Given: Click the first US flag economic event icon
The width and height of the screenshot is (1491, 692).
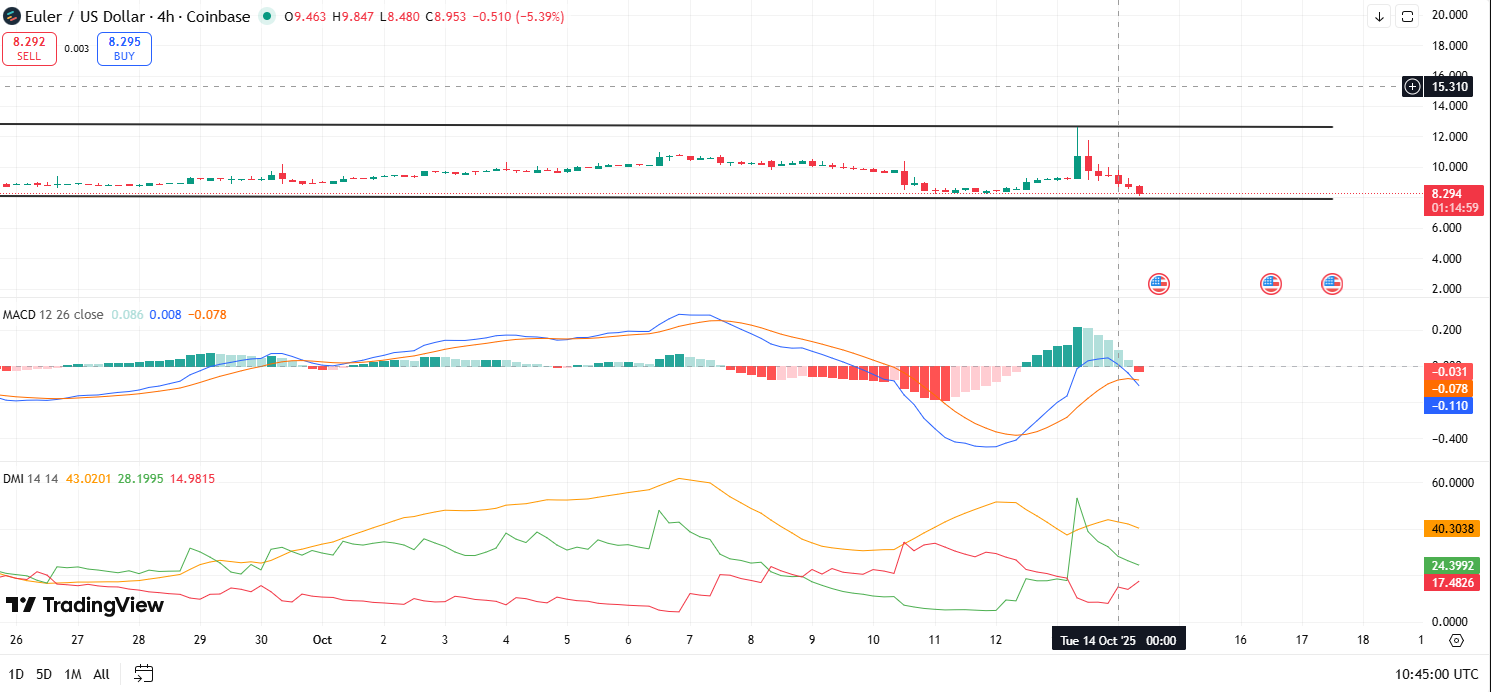Looking at the screenshot, I should tap(1158, 284).
